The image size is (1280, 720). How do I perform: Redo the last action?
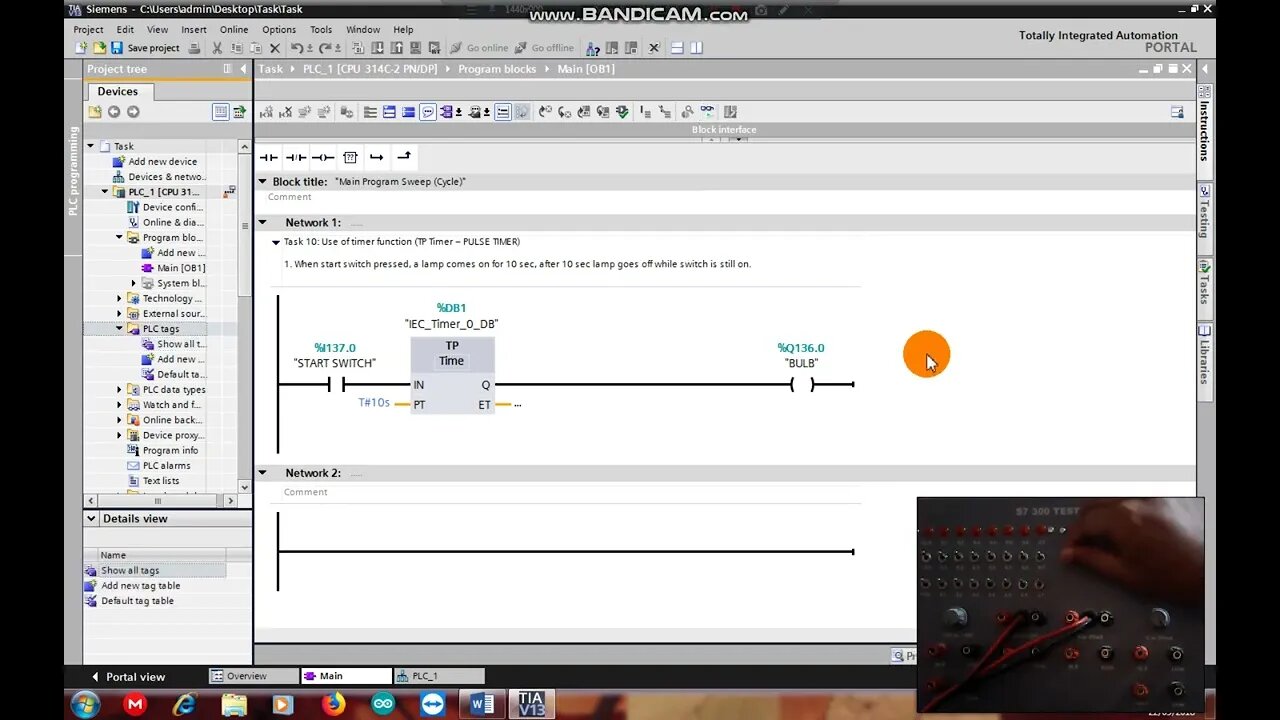(327, 48)
